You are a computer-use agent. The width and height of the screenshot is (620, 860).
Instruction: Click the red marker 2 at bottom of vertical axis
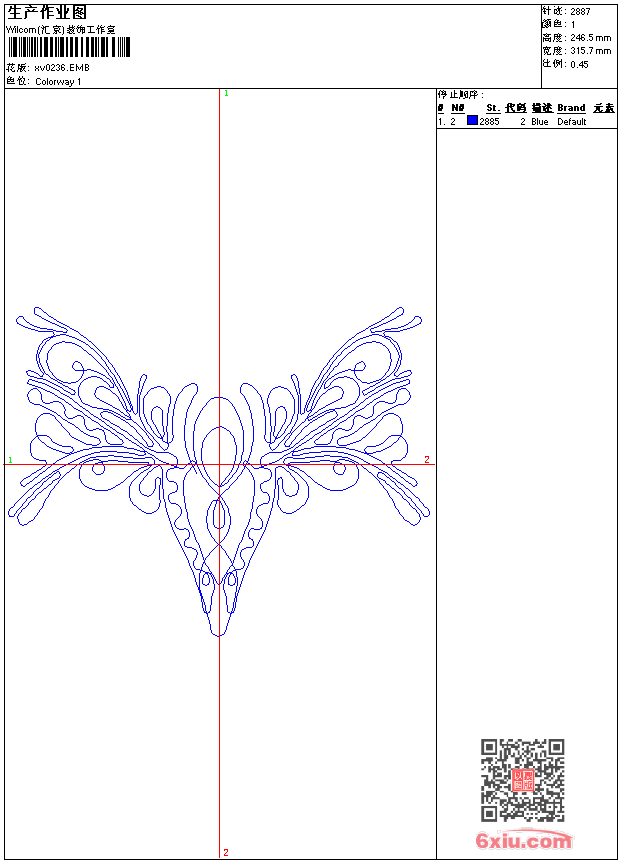point(226,852)
